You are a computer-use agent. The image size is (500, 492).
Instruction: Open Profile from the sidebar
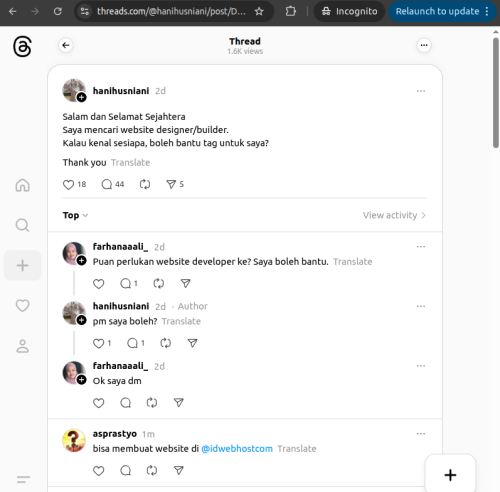[23, 346]
